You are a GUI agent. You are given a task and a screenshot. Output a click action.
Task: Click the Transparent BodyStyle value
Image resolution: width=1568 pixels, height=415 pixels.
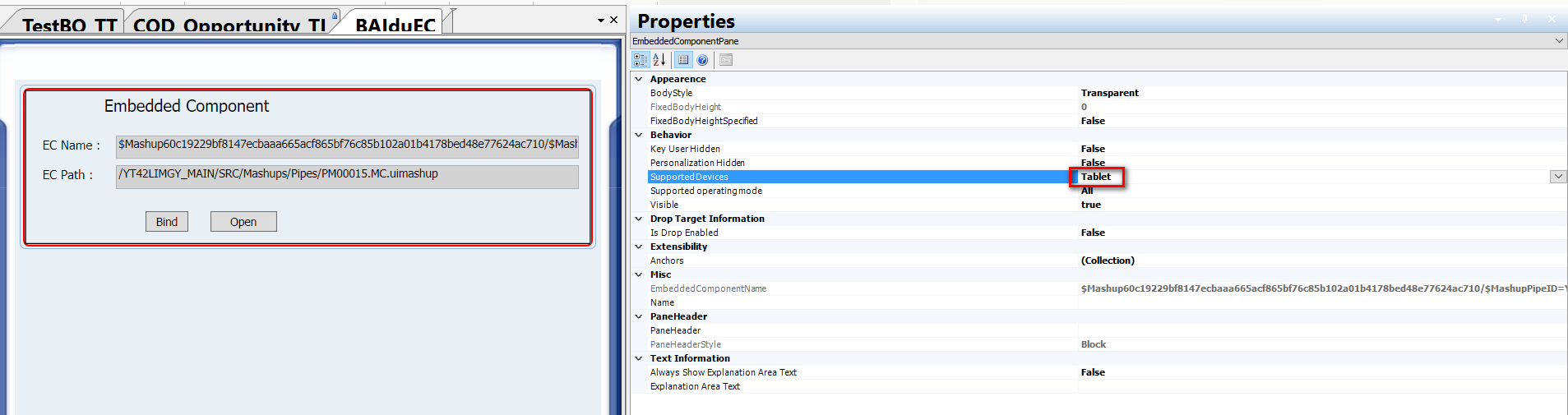click(1109, 93)
